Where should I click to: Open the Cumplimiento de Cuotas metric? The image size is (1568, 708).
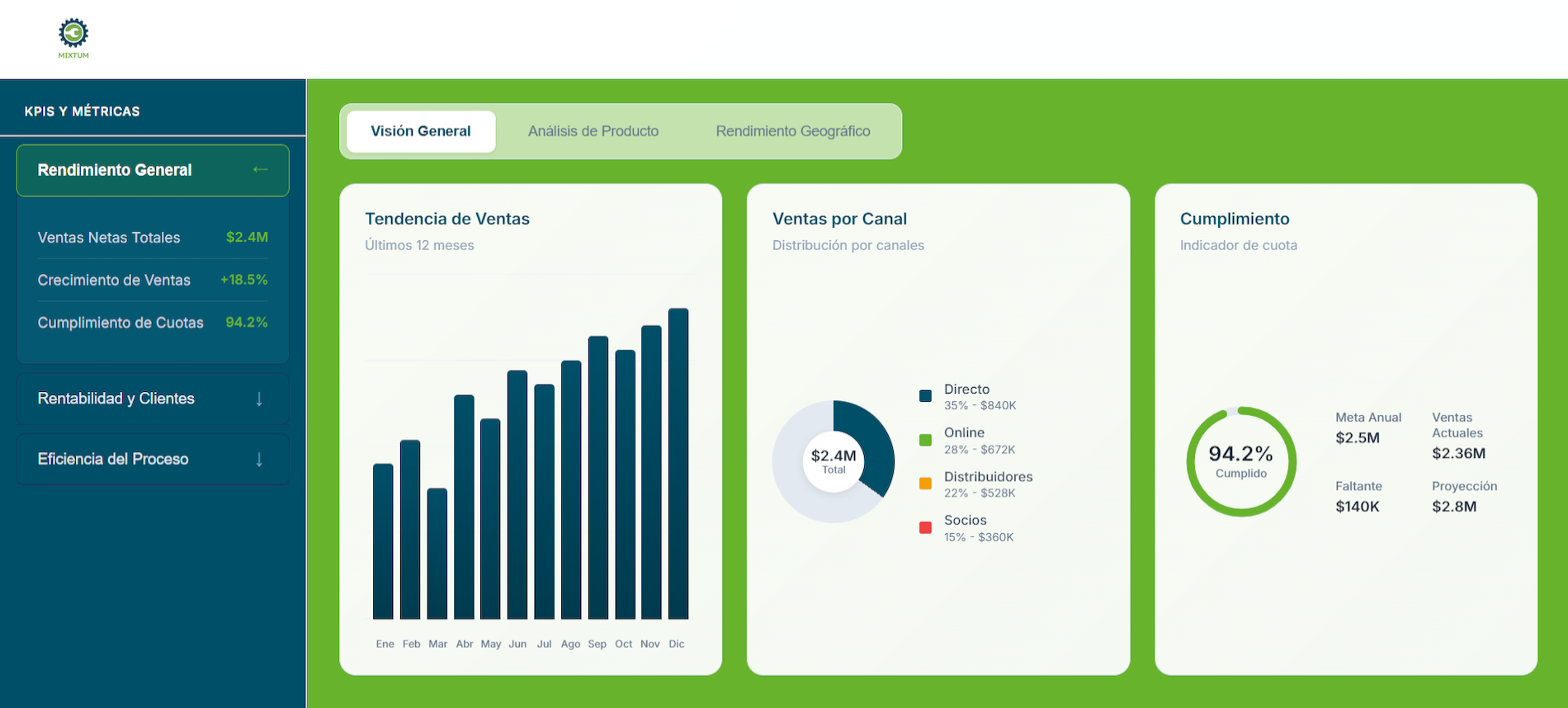click(153, 323)
